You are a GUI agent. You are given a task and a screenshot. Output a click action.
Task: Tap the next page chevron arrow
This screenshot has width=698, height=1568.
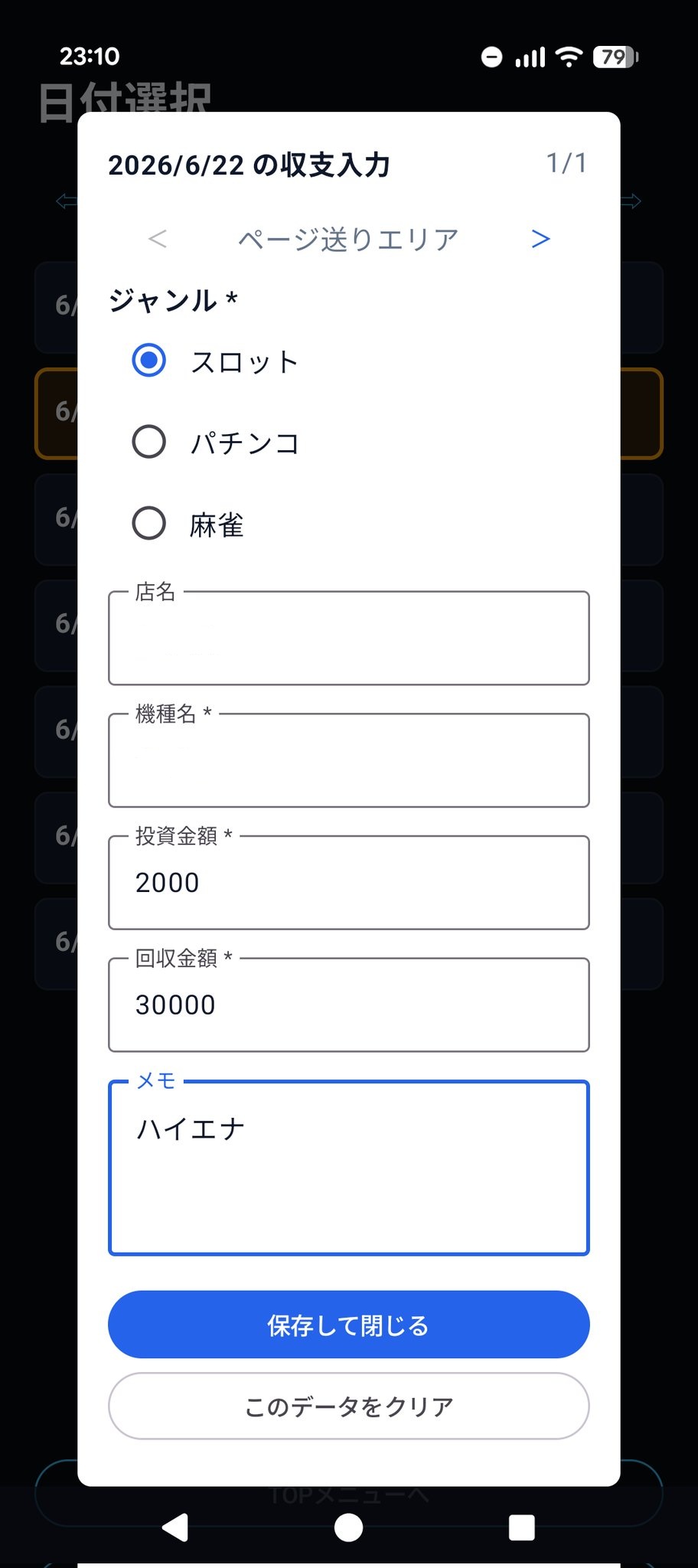(540, 239)
